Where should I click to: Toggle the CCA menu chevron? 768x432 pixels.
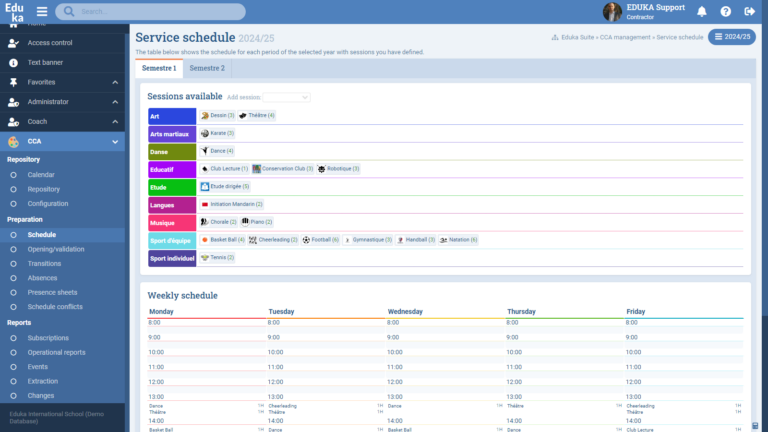115,142
